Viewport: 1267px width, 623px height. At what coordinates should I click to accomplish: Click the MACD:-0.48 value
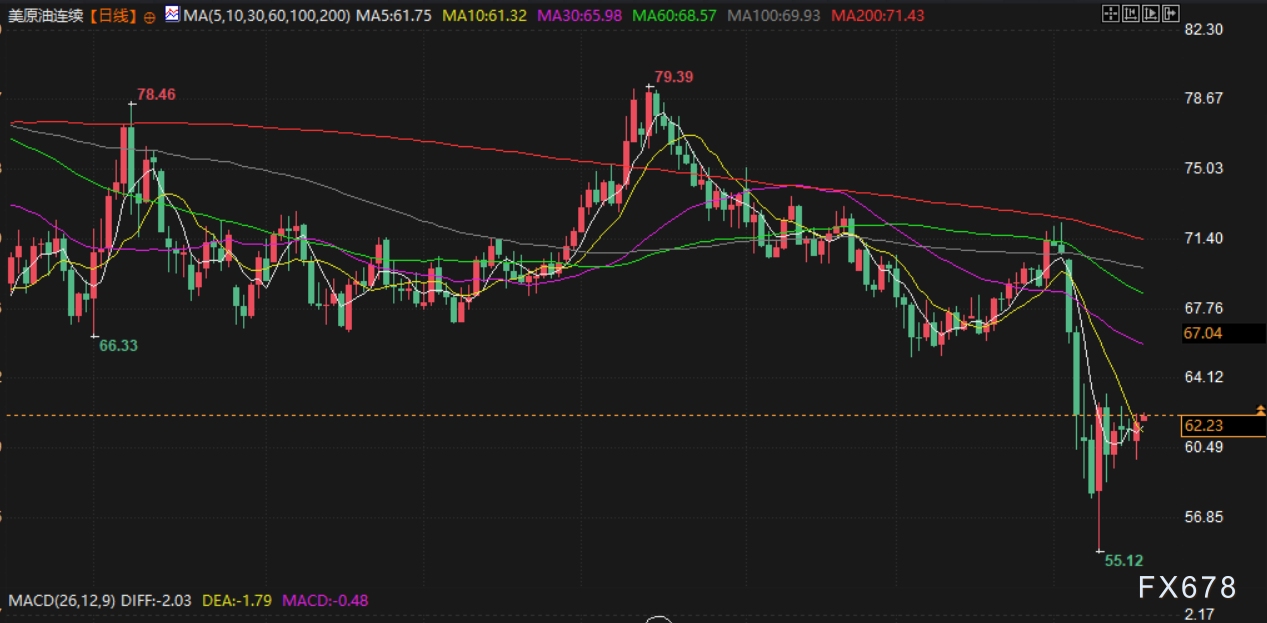[x=326, y=601]
